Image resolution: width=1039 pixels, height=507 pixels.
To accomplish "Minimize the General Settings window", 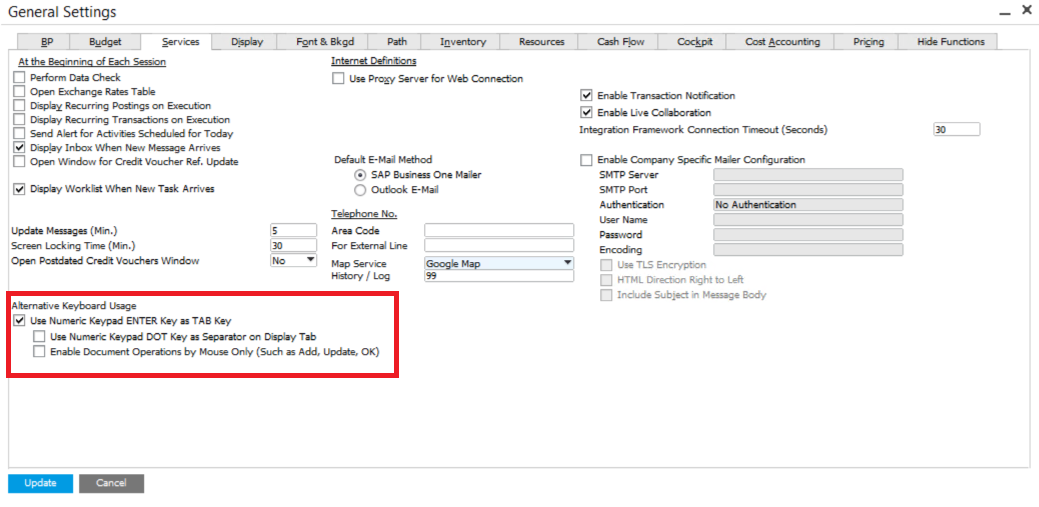I will 1003,12.
